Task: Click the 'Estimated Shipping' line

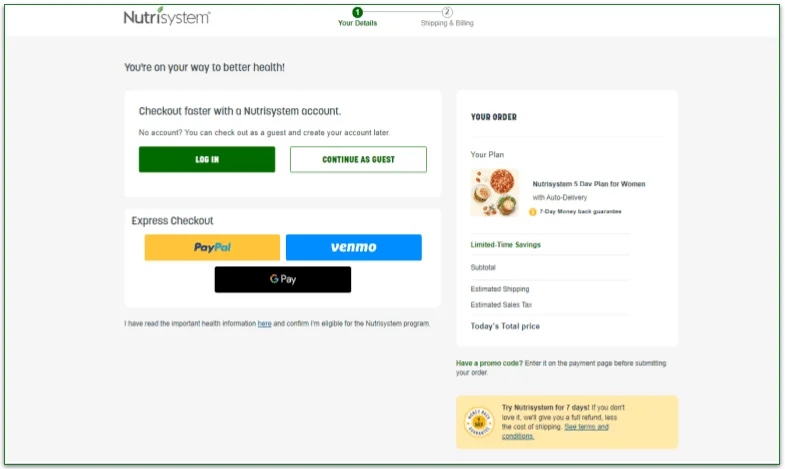Action: tap(500, 289)
